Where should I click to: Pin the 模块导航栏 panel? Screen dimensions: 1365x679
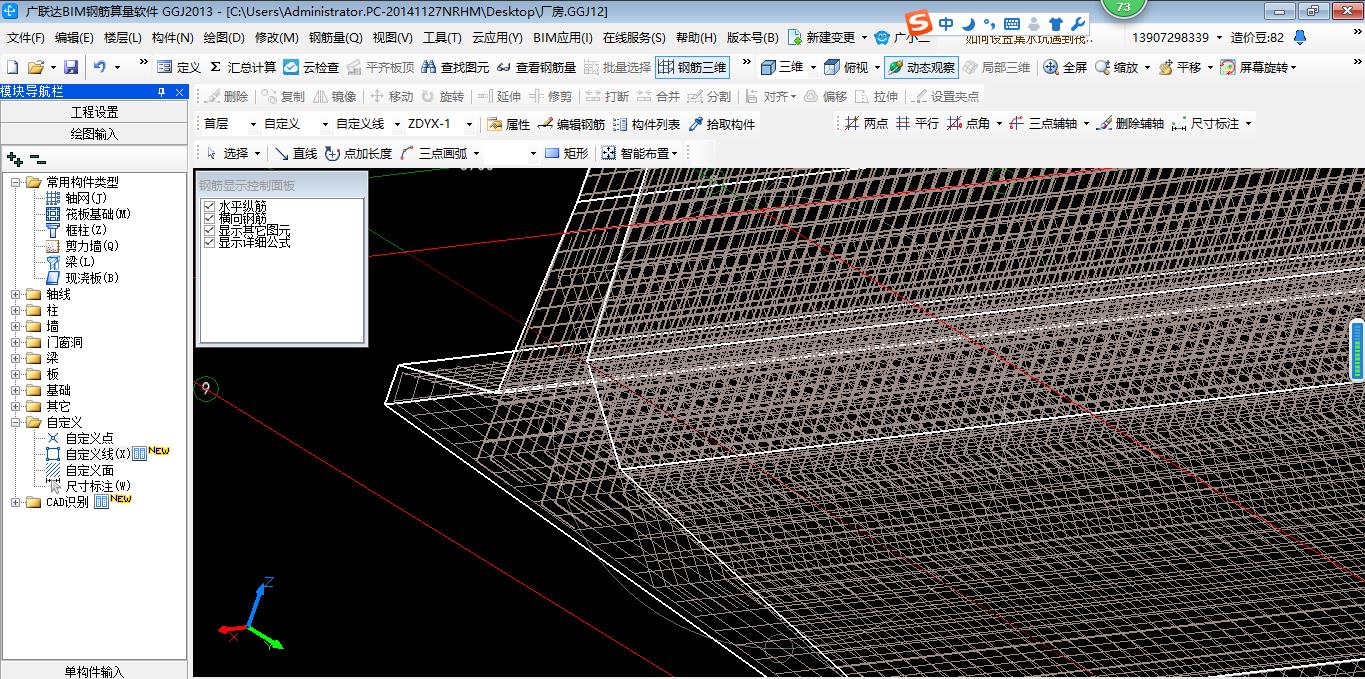(x=162, y=92)
